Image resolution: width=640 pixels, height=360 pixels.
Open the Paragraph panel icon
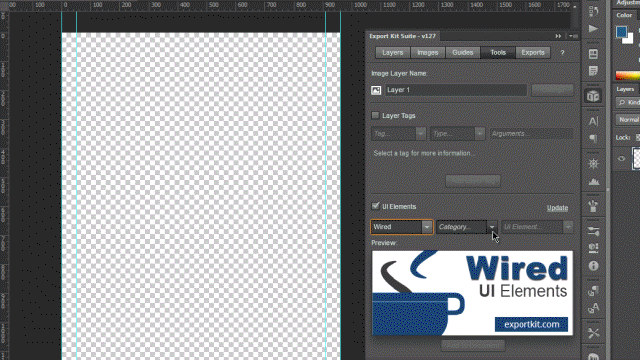coord(593,139)
